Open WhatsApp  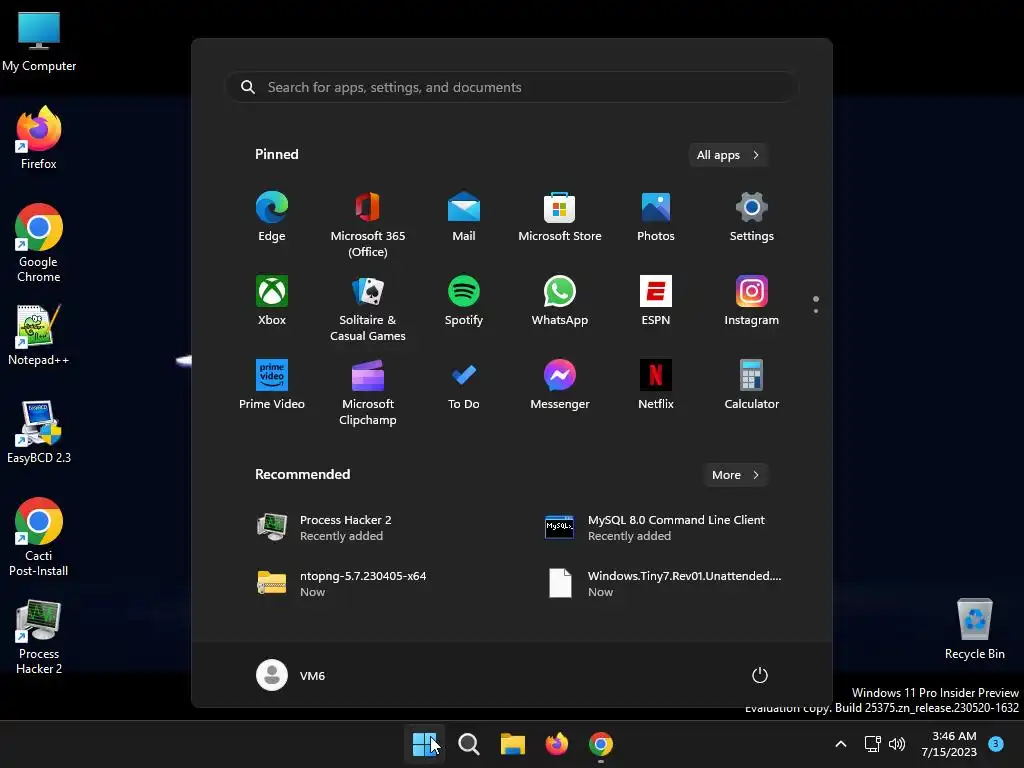point(560,300)
